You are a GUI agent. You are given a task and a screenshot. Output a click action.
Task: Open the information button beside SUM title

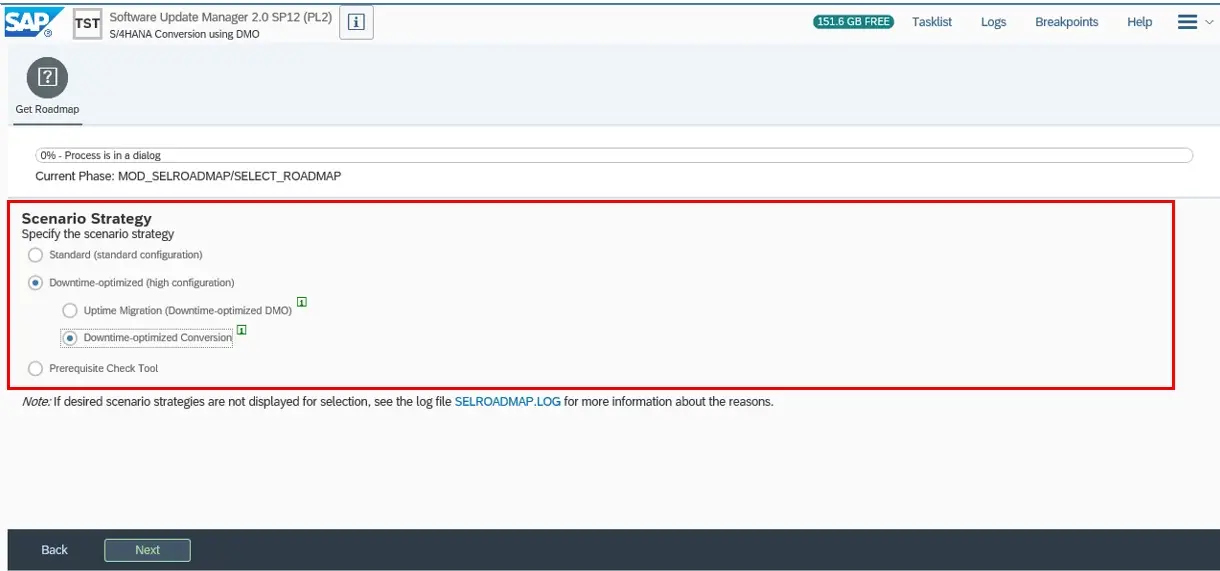[x=356, y=22]
